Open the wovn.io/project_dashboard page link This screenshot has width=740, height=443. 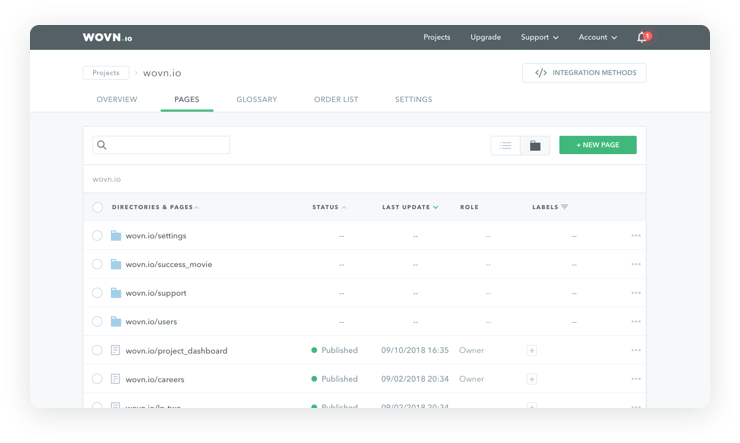point(177,351)
